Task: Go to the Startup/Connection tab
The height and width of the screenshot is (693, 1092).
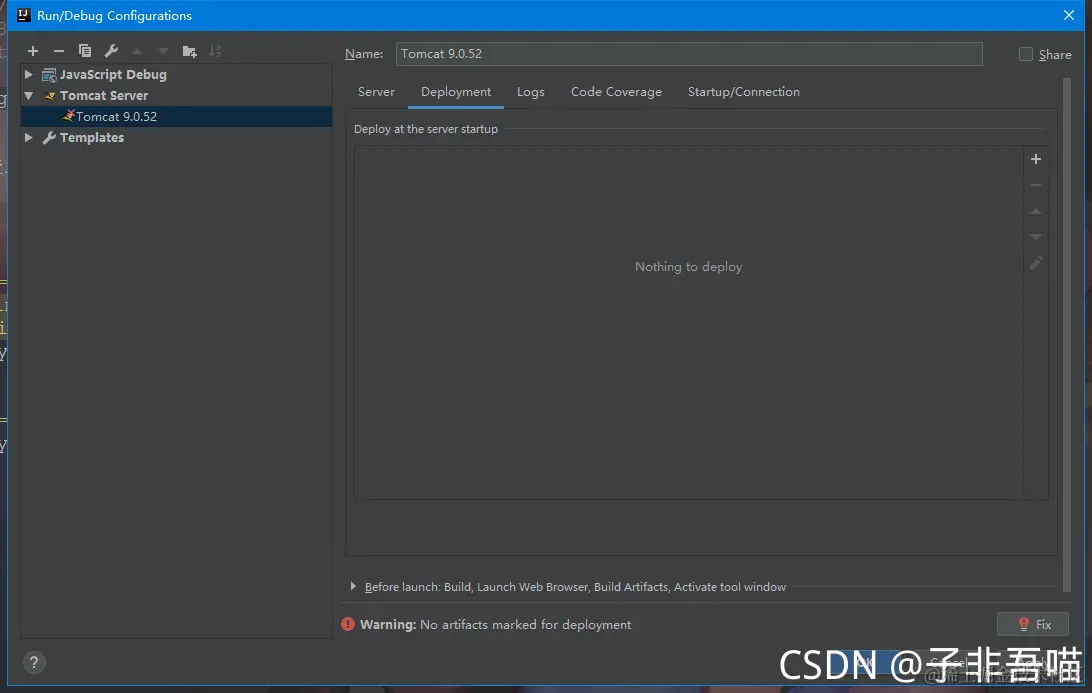Action: click(744, 92)
